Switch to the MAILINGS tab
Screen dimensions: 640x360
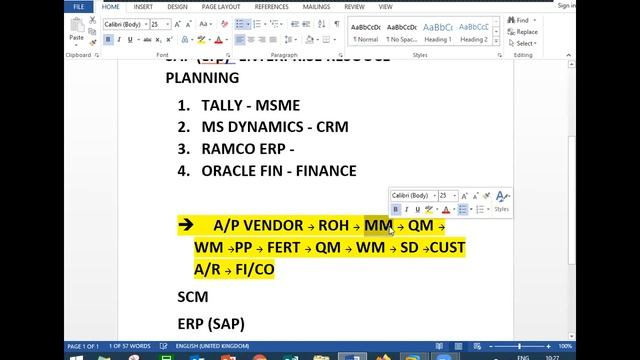click(x=316, y=7)
